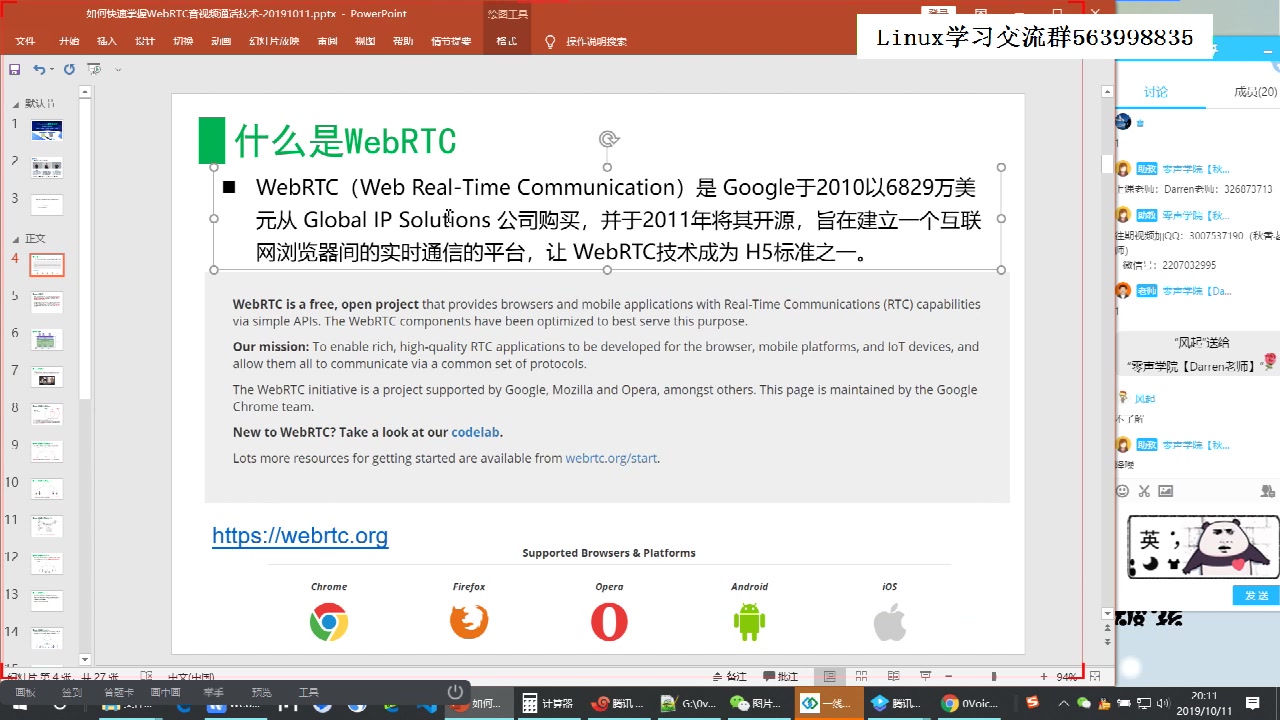Click the Opera logo on slide
The height and width of the screenshot is (720, 1280).
tap(609, 622)
